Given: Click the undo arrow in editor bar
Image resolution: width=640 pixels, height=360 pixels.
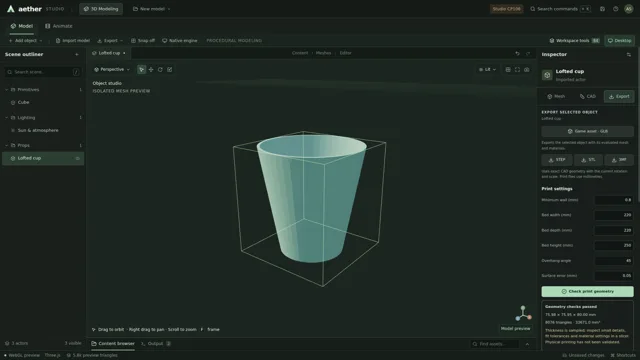Looking at the screenshot, I should point(517,53).
